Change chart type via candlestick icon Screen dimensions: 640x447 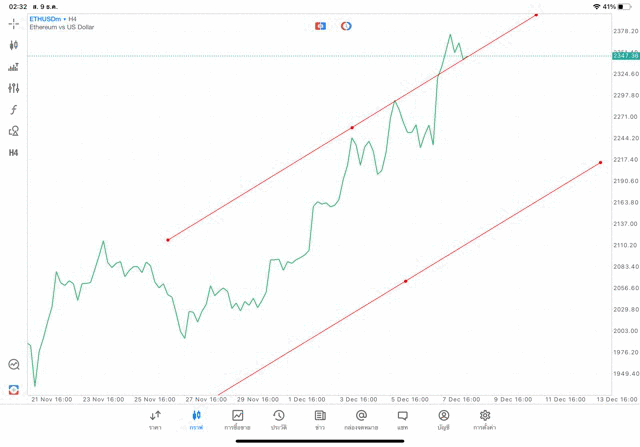coord(14,45)
